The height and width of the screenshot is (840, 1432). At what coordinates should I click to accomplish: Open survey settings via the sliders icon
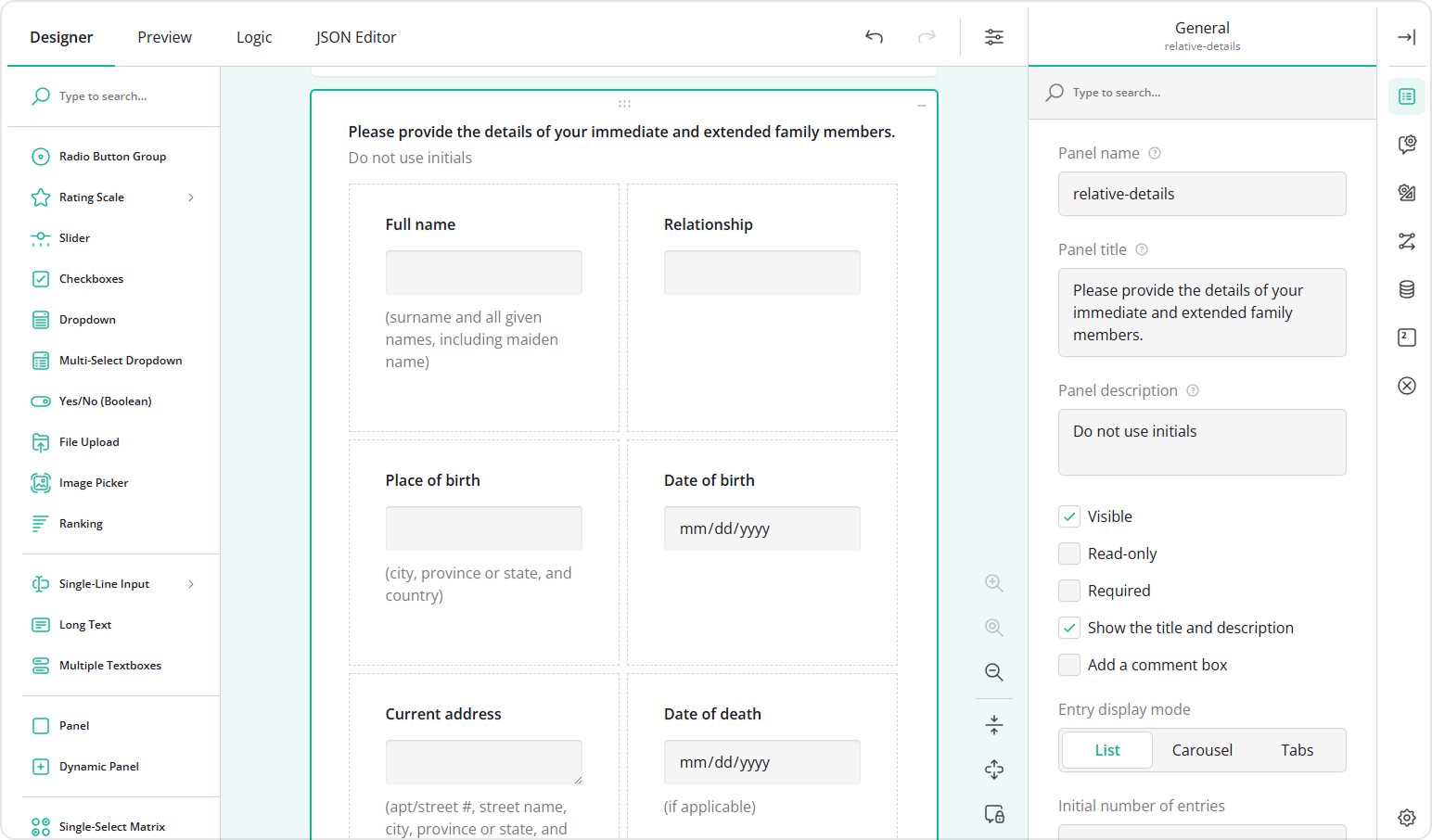pos(994,37)
